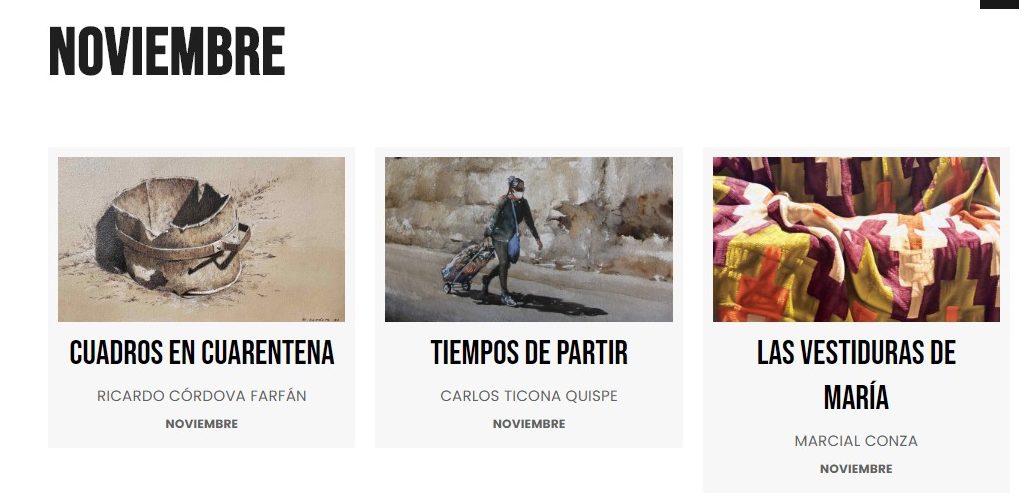This screenshot has height=498, width=1031.
Task: Click Noviembre label under Cuadros en Cuarentena
Action: tap(201, 424)
